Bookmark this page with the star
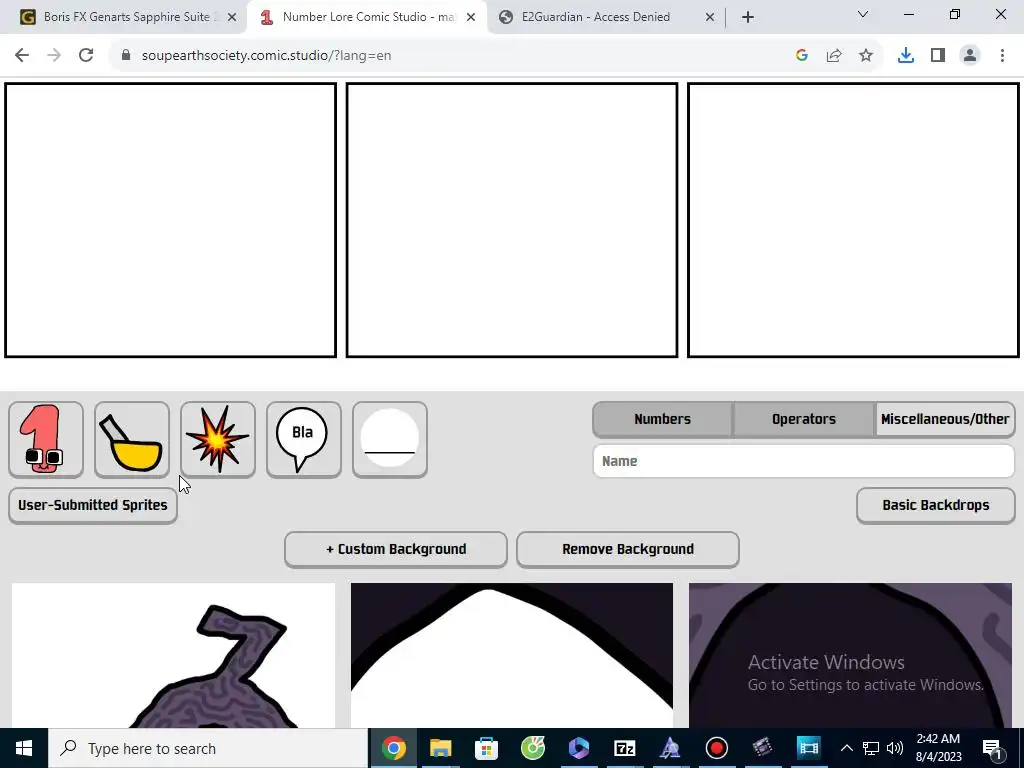The height and width of the screenshot is (768, 1024). pos(866,56)
